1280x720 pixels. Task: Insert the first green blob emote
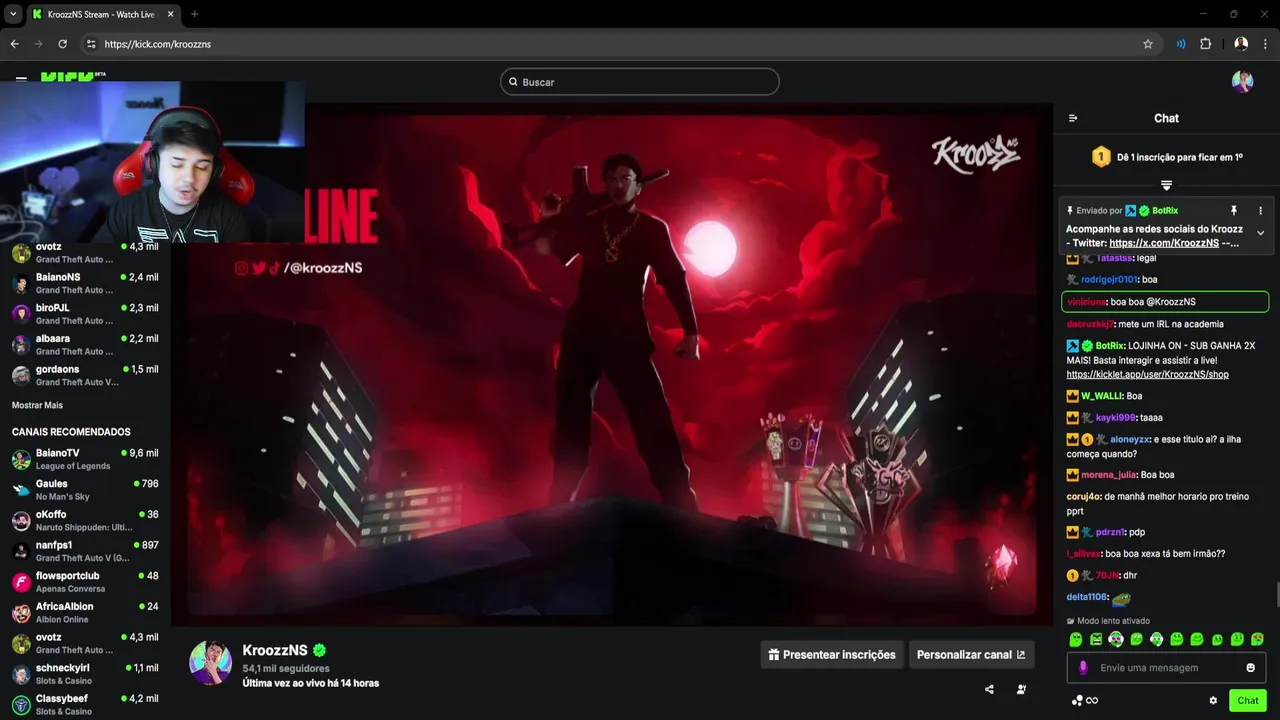coord(1076,639)
